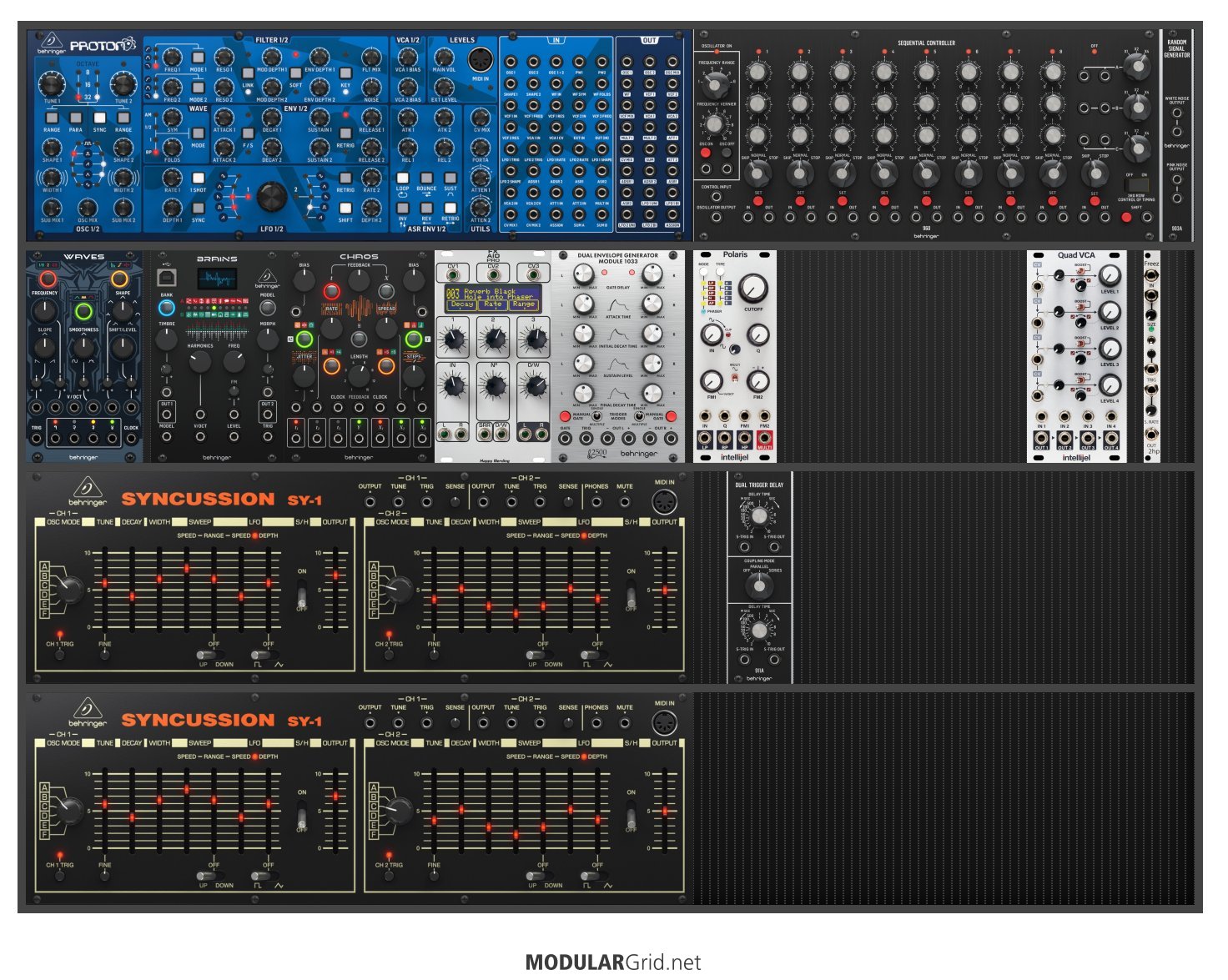
Task: Toggle the PARA button on Proton
Action: click(75, 118)
